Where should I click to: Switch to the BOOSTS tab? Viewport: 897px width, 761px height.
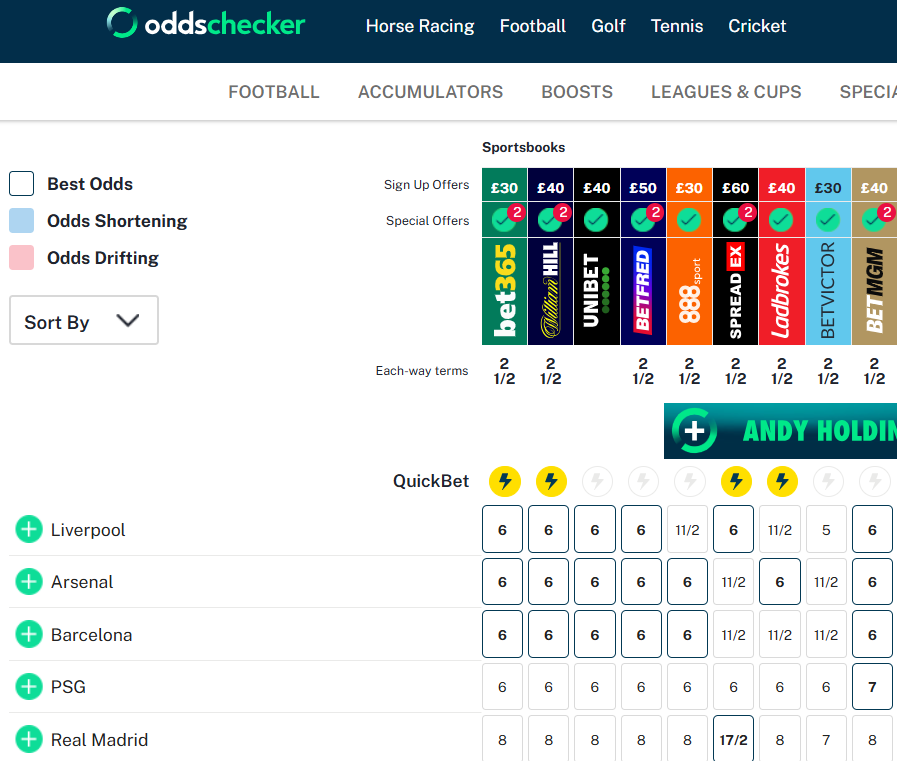(577, 92)
